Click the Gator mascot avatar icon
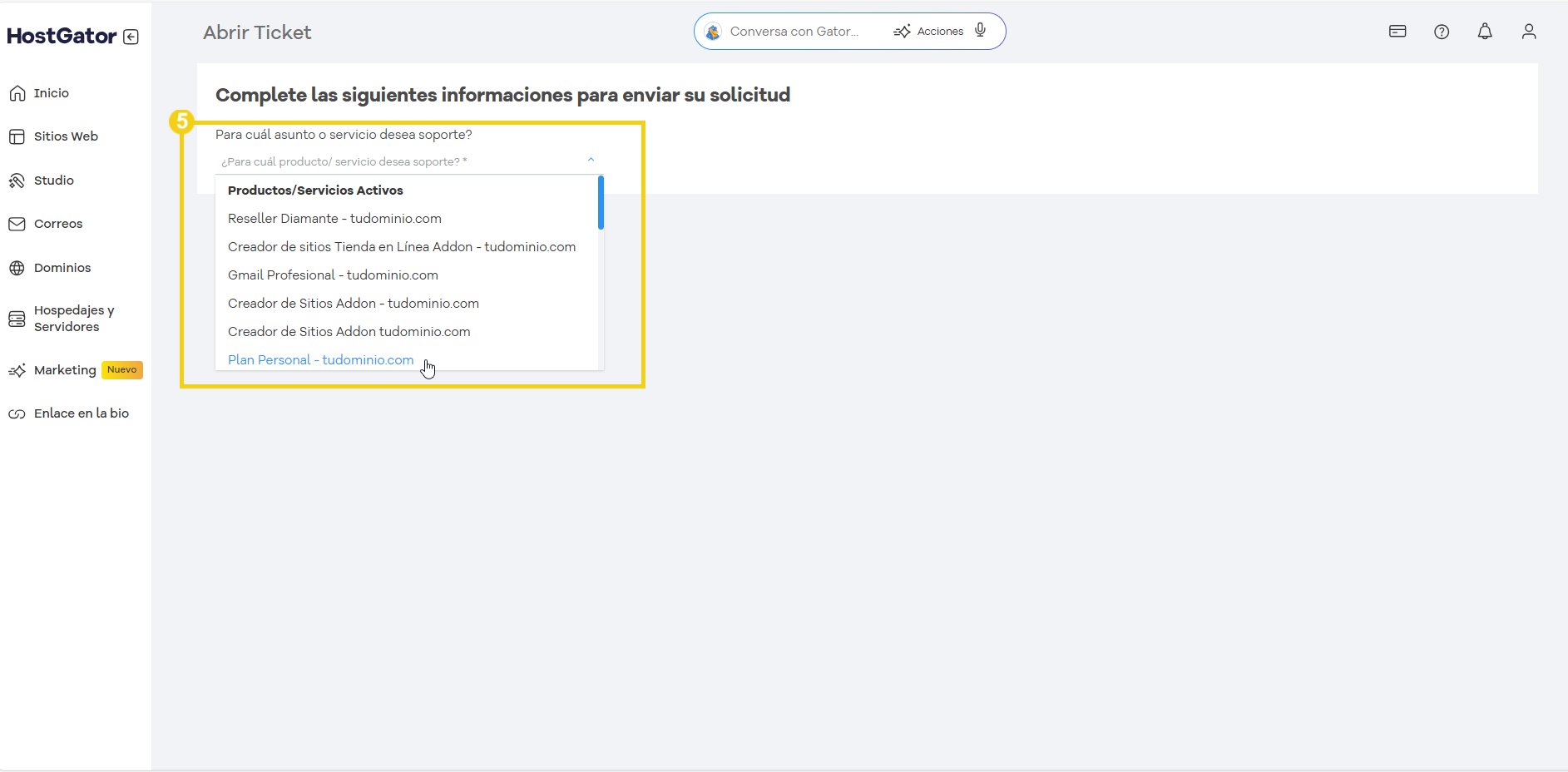The image size is (1568, 772). point(713,31)
